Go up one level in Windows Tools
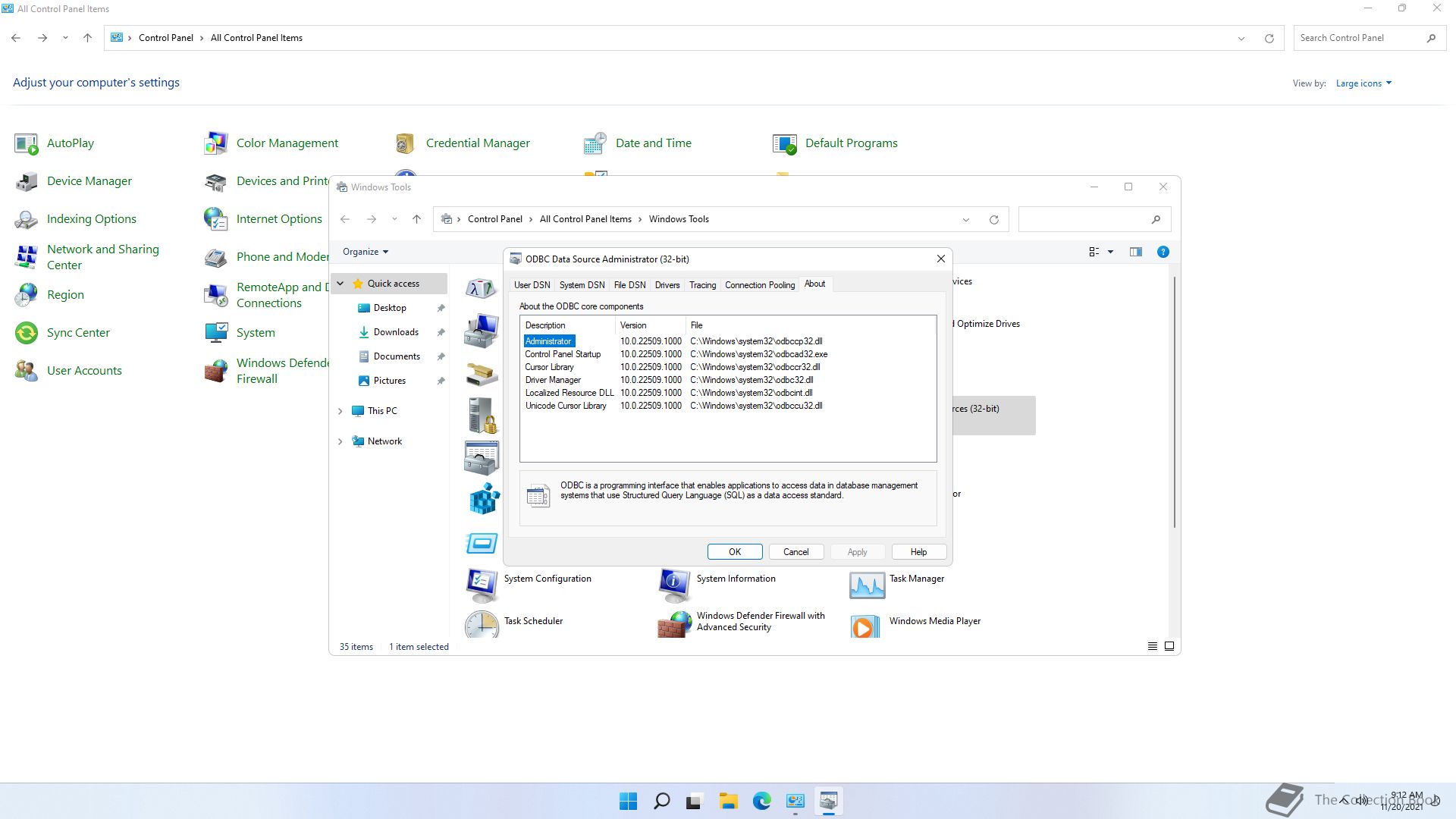Viewport: 1456px width, 819px height. (416, 219)
